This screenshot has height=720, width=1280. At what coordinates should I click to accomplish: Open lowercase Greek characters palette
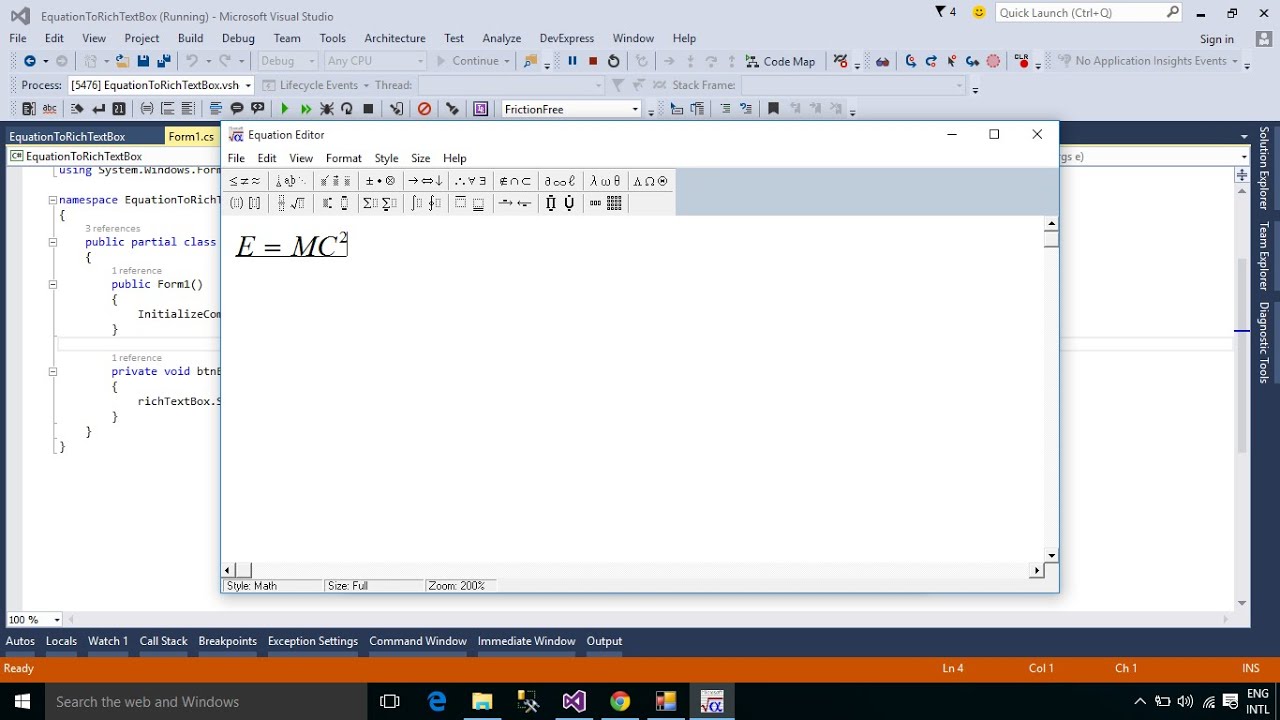[606, 181]
